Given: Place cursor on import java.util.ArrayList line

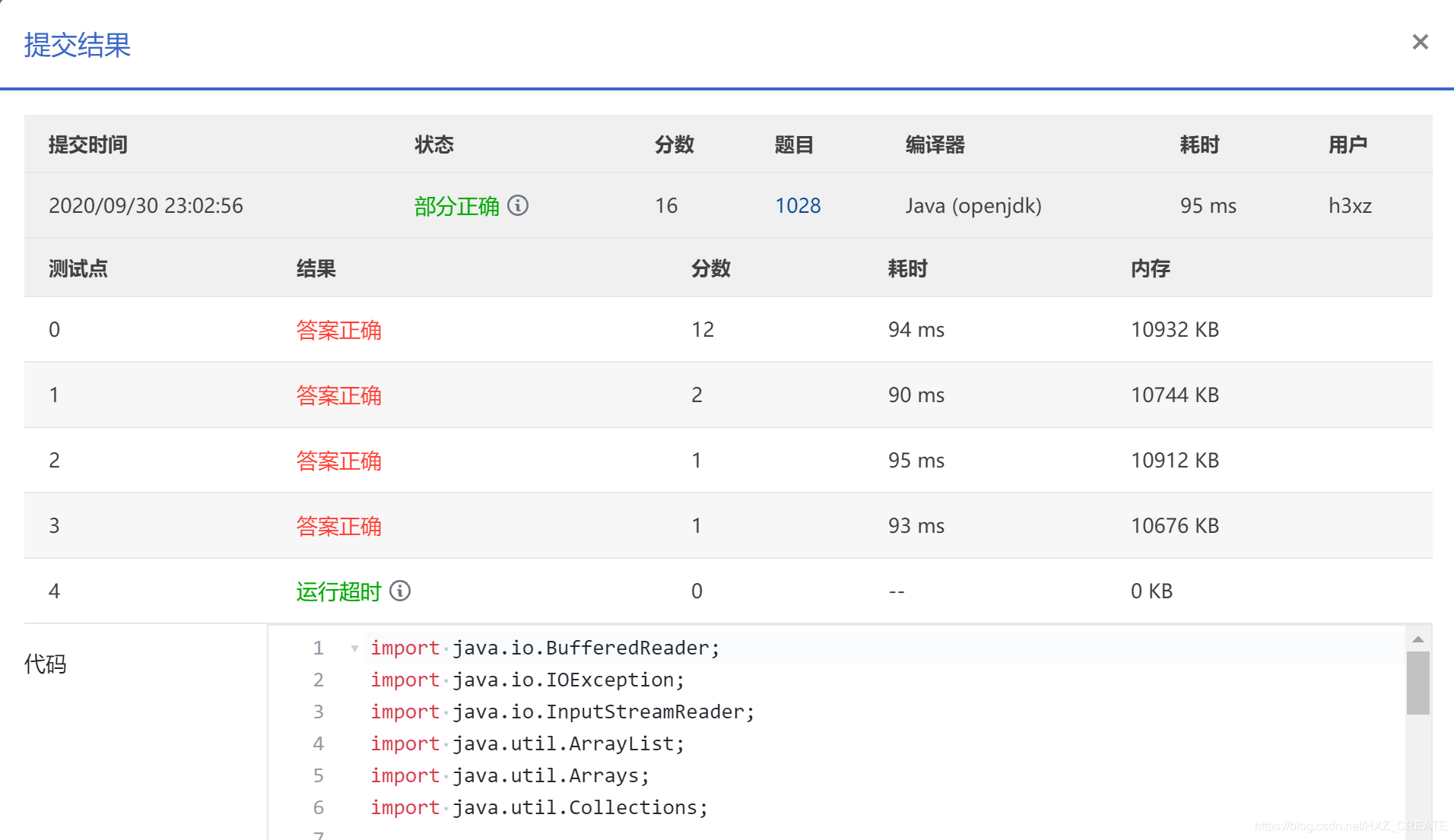Looking at the screenshot, I should tap(527, 744).
